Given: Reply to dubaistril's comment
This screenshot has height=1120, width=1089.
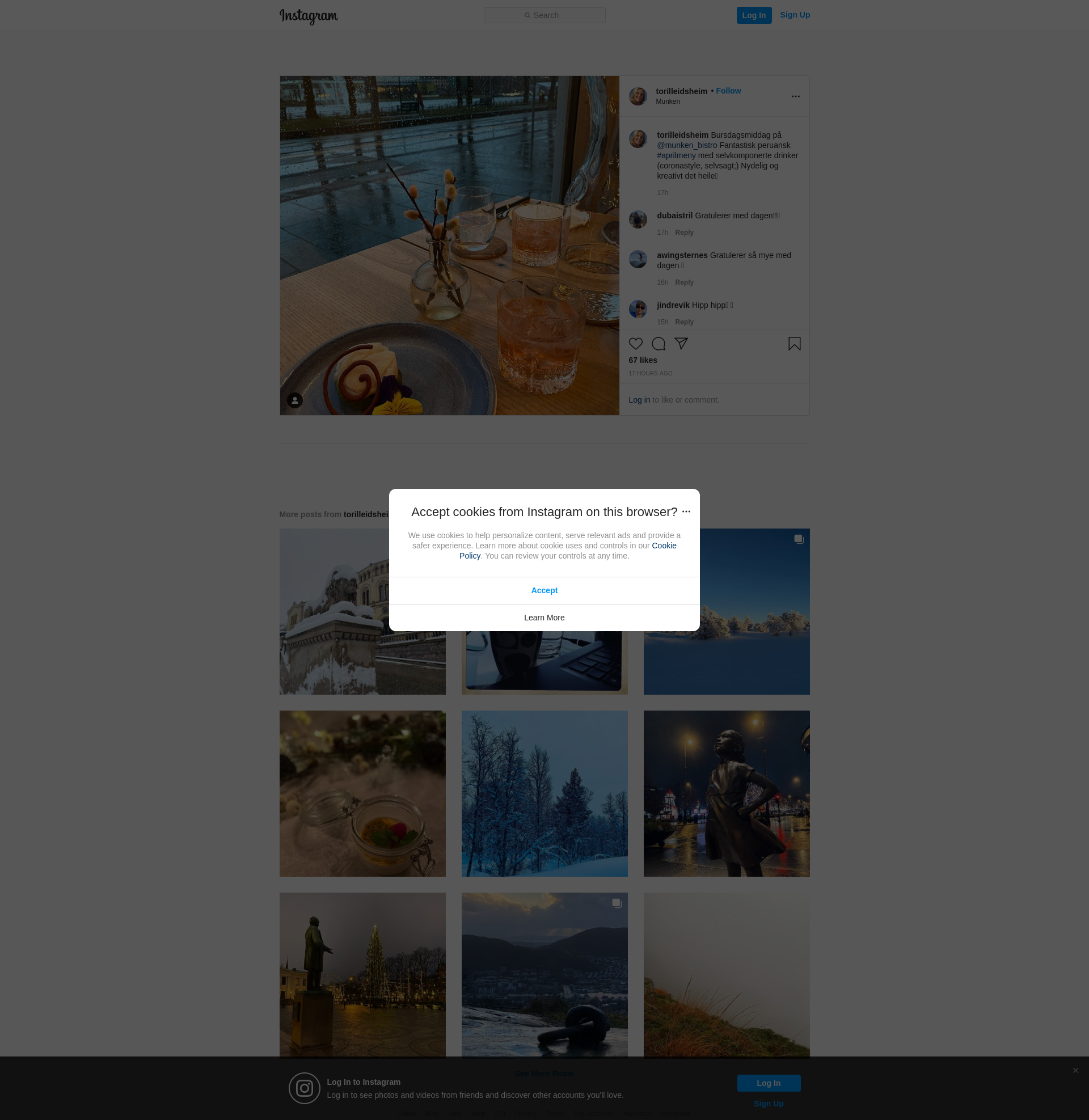Looking at the screenshot, I should pos(684,233).
